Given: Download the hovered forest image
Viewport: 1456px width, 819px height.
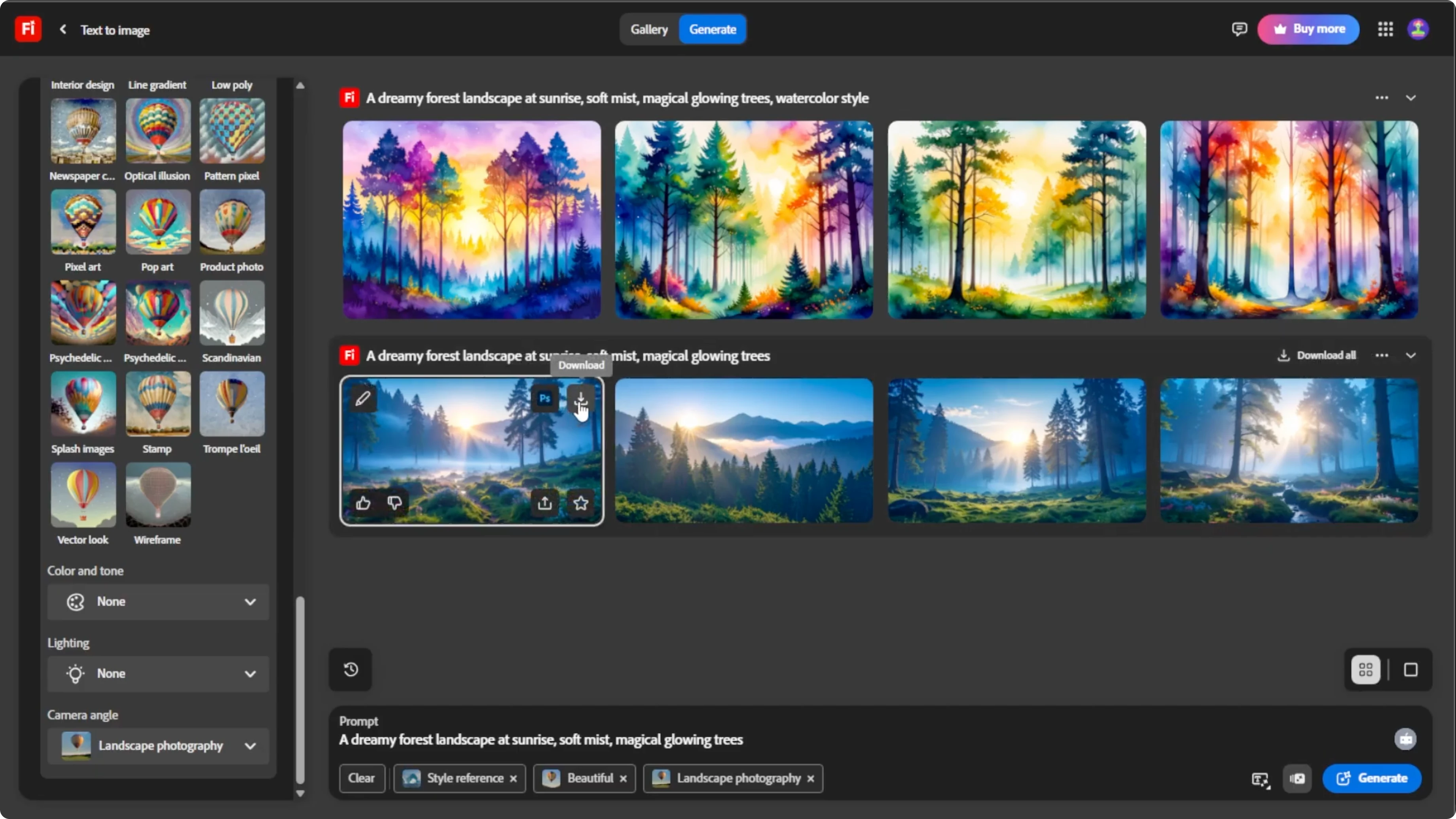Looking at the screenshot, I should (580, 398).
